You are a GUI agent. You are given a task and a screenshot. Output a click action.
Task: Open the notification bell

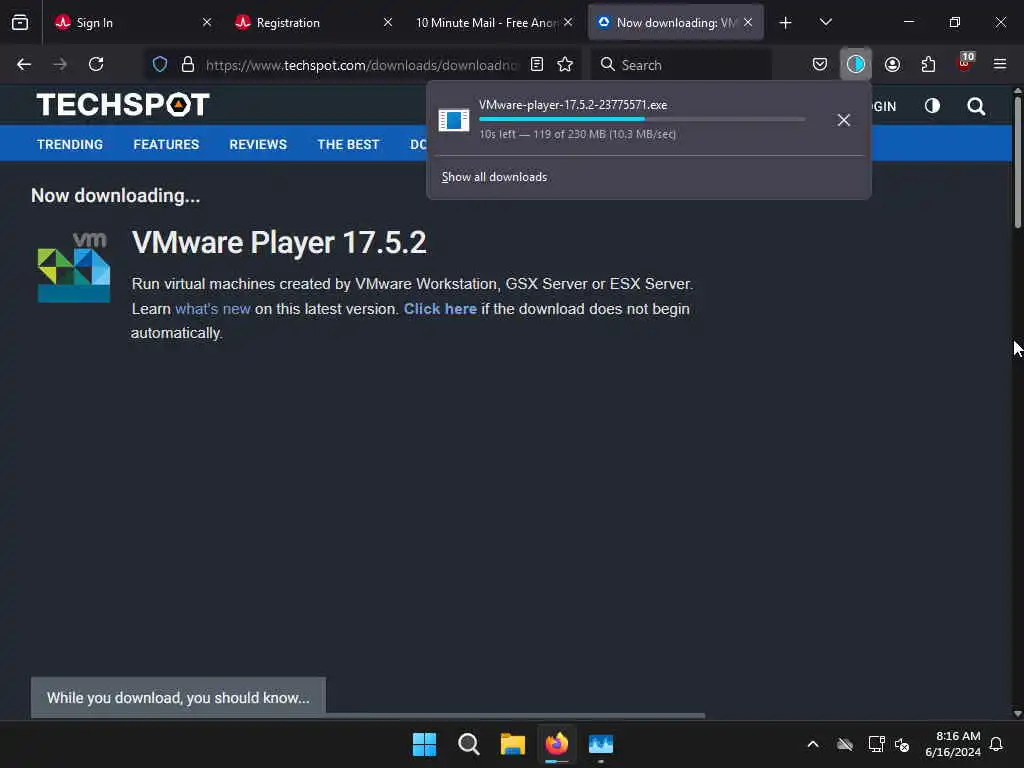(997, 744)
